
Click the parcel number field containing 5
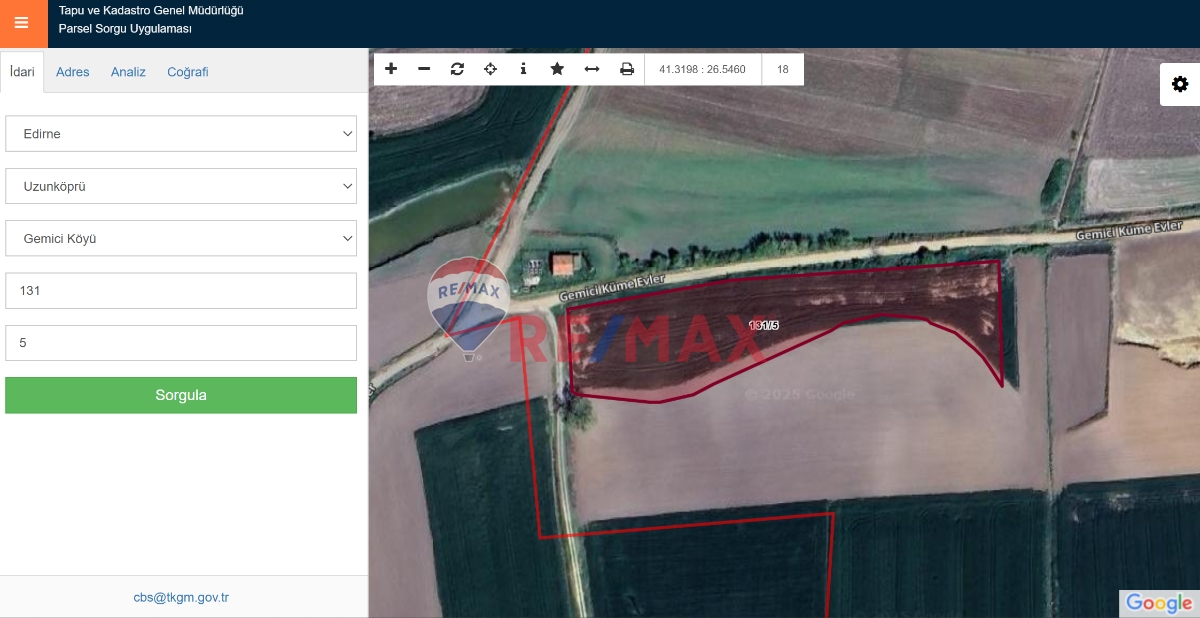click(180, 342)
